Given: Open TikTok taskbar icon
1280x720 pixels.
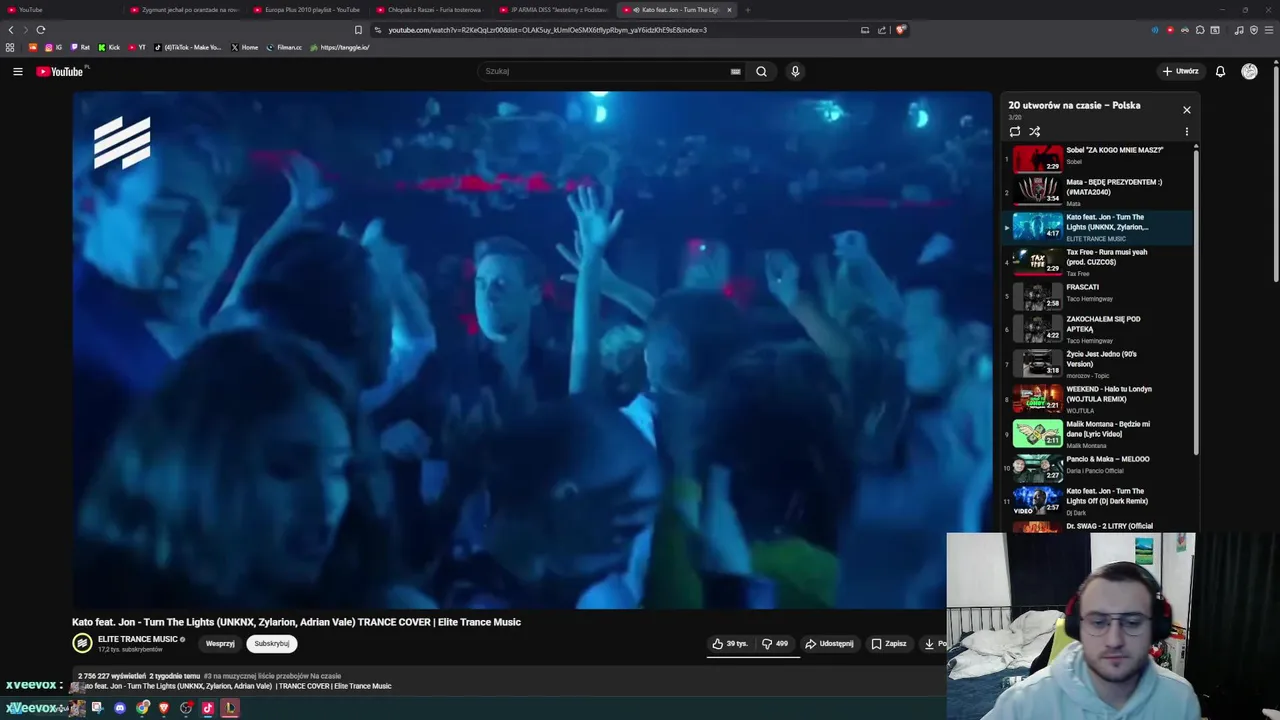Looking at the screenshot, I should pos(208,708).
